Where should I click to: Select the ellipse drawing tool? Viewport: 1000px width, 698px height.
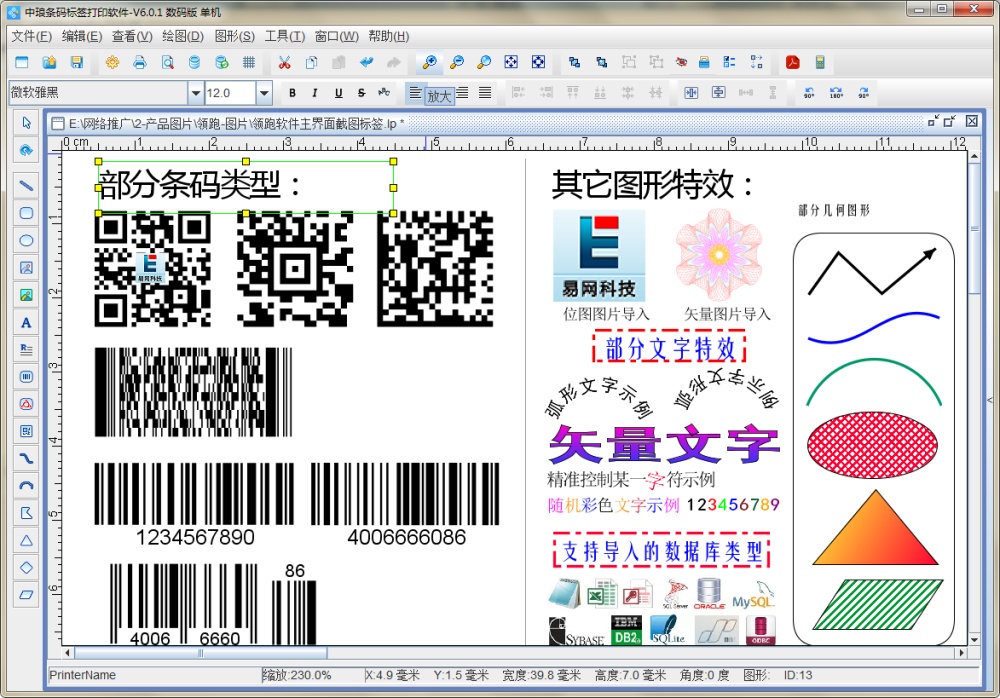pos(27,240)
